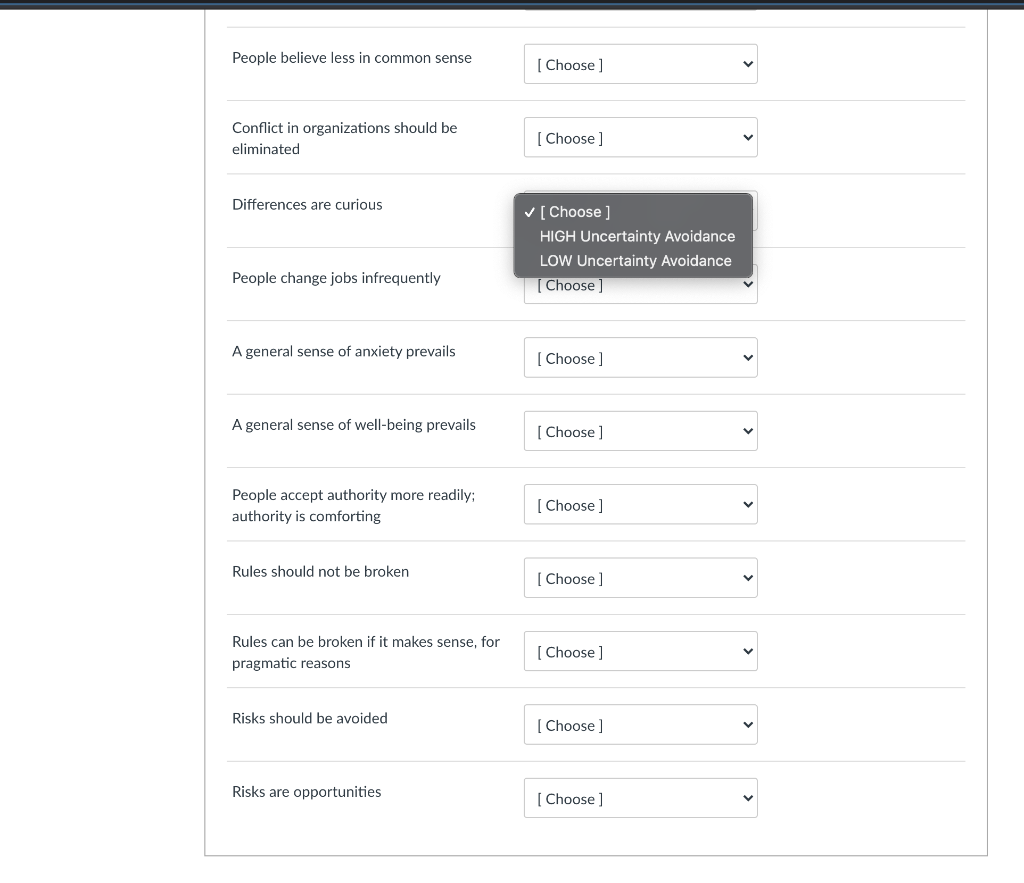This screenshot has width=1024, height=883.
Task: Open dropdown for "Risks should be avoided"
Action: (x=640, y=725)
